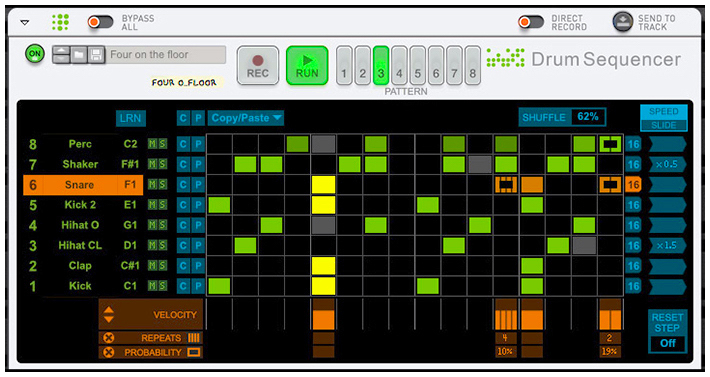Open the folder icon to browse patches
Image resolution: width=710 pixels, height=377 pixels.
[x=79, y=55]
